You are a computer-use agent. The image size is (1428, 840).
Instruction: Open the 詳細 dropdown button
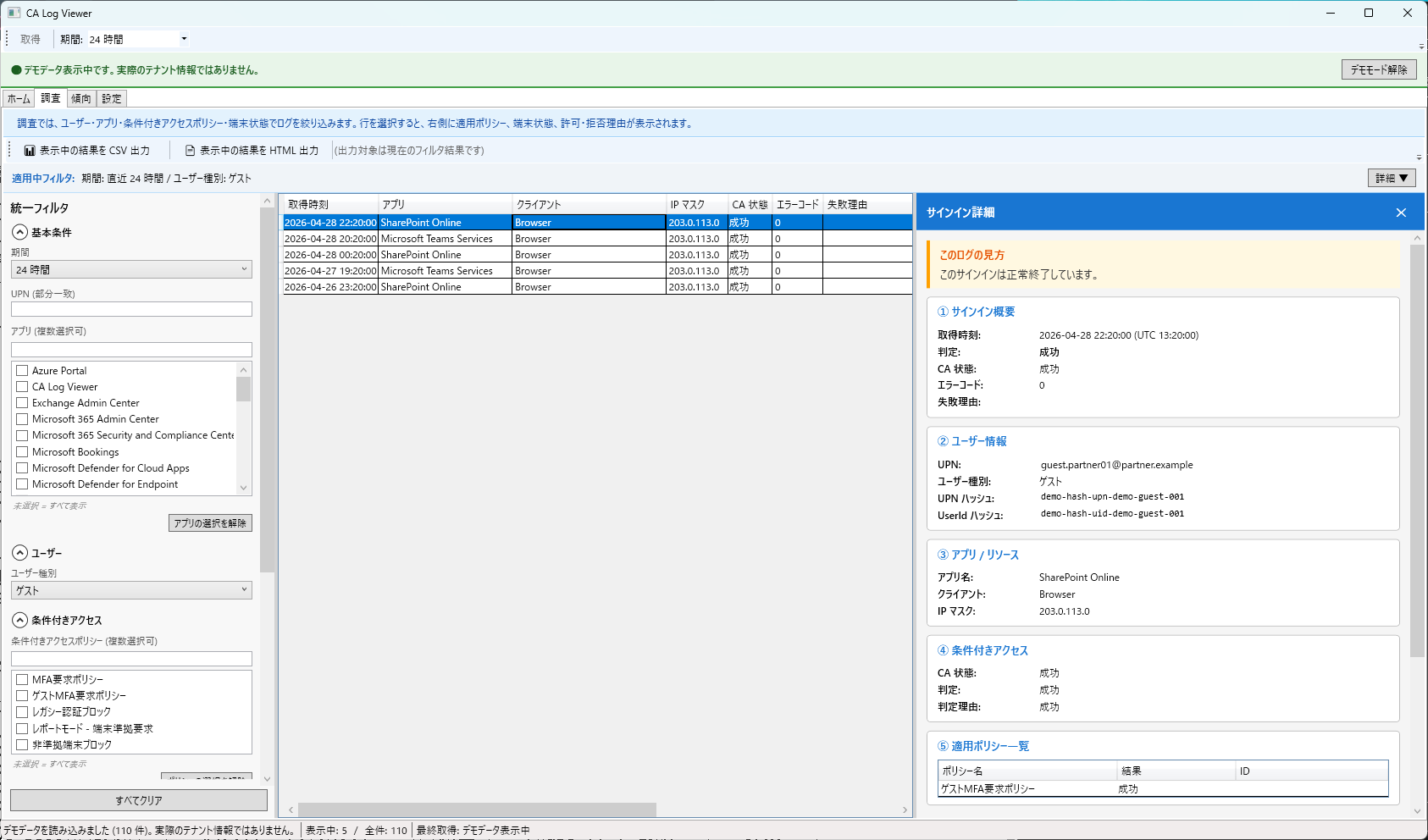(x=1391, y=178)
